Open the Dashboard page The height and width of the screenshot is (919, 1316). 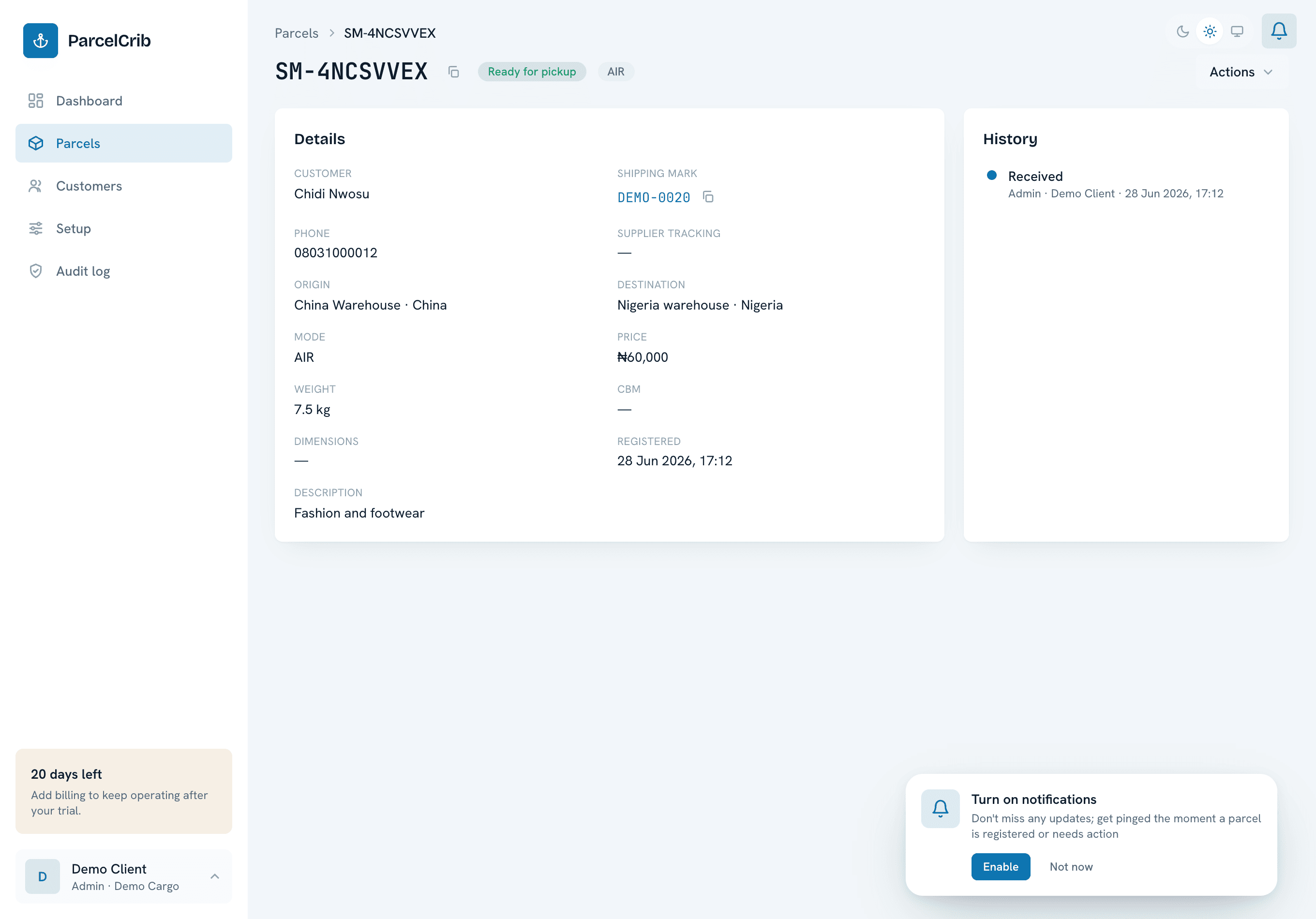click(124, 101)
